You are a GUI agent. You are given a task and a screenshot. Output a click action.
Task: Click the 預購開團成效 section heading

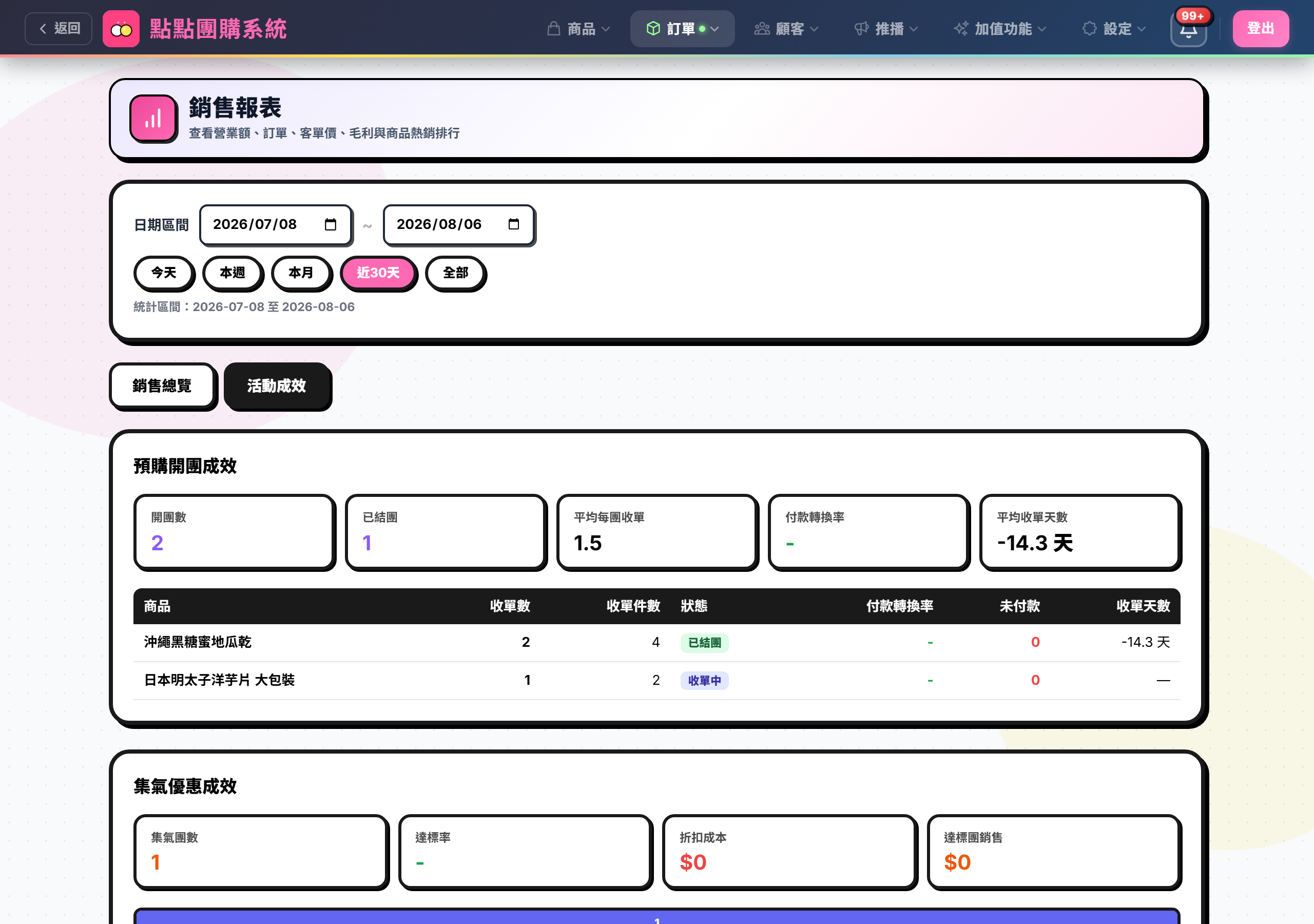[185, 466]
